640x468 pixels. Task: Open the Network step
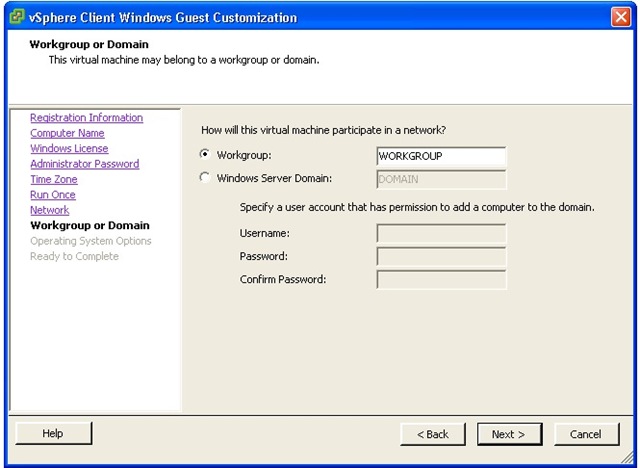pyautogui.click(x=50, y=210)
